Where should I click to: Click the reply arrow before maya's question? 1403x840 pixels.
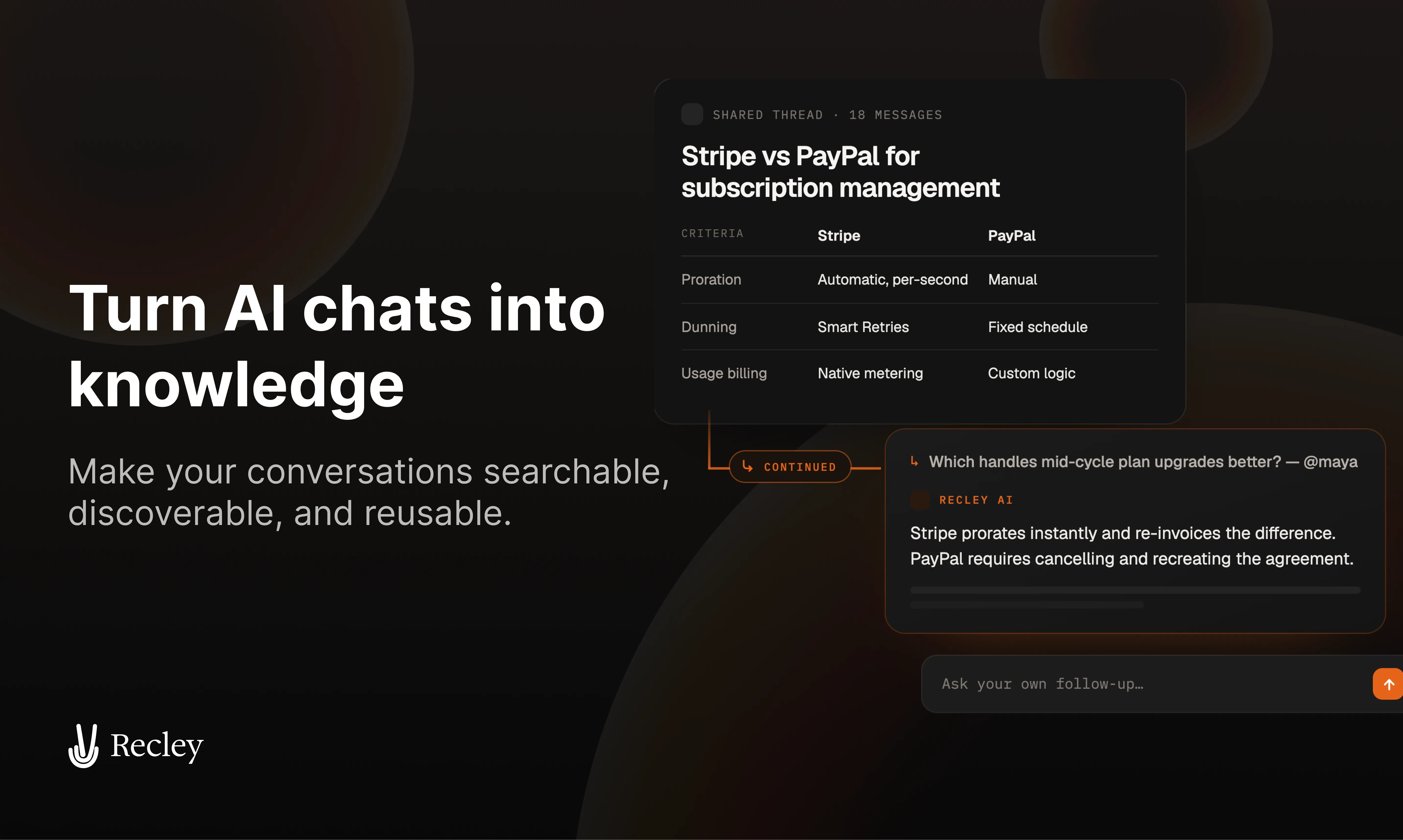[x=914, y=461]
